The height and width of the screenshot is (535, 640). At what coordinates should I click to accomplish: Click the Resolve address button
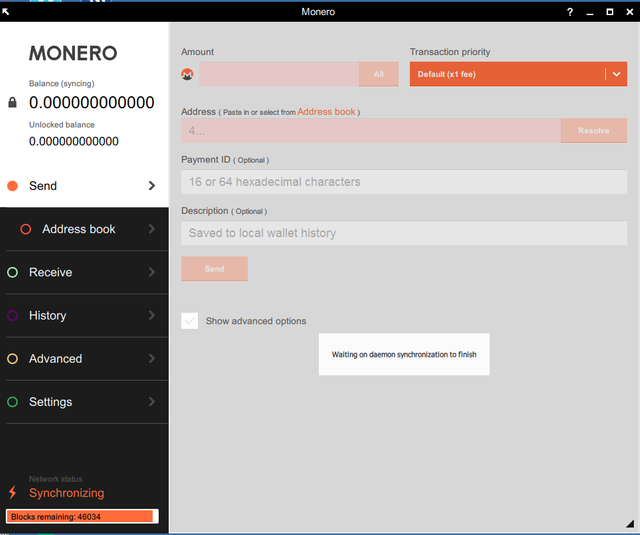(593, 131)
